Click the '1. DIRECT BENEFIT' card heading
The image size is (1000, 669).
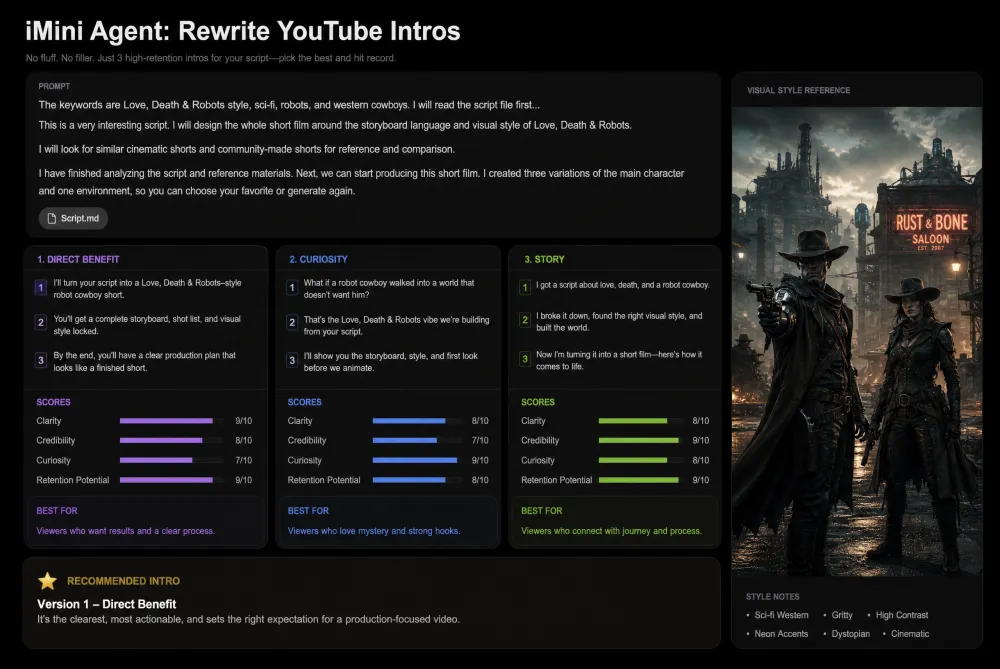coord(78,260)
